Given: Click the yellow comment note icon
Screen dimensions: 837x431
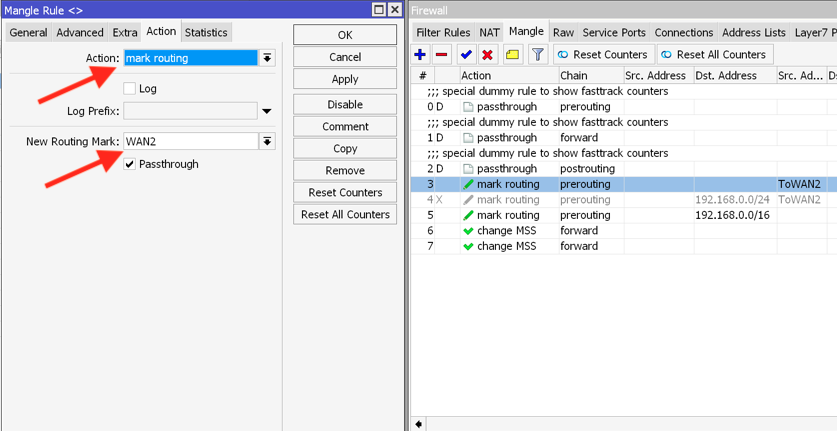Looking at the screenshot, I should [512, 55].
